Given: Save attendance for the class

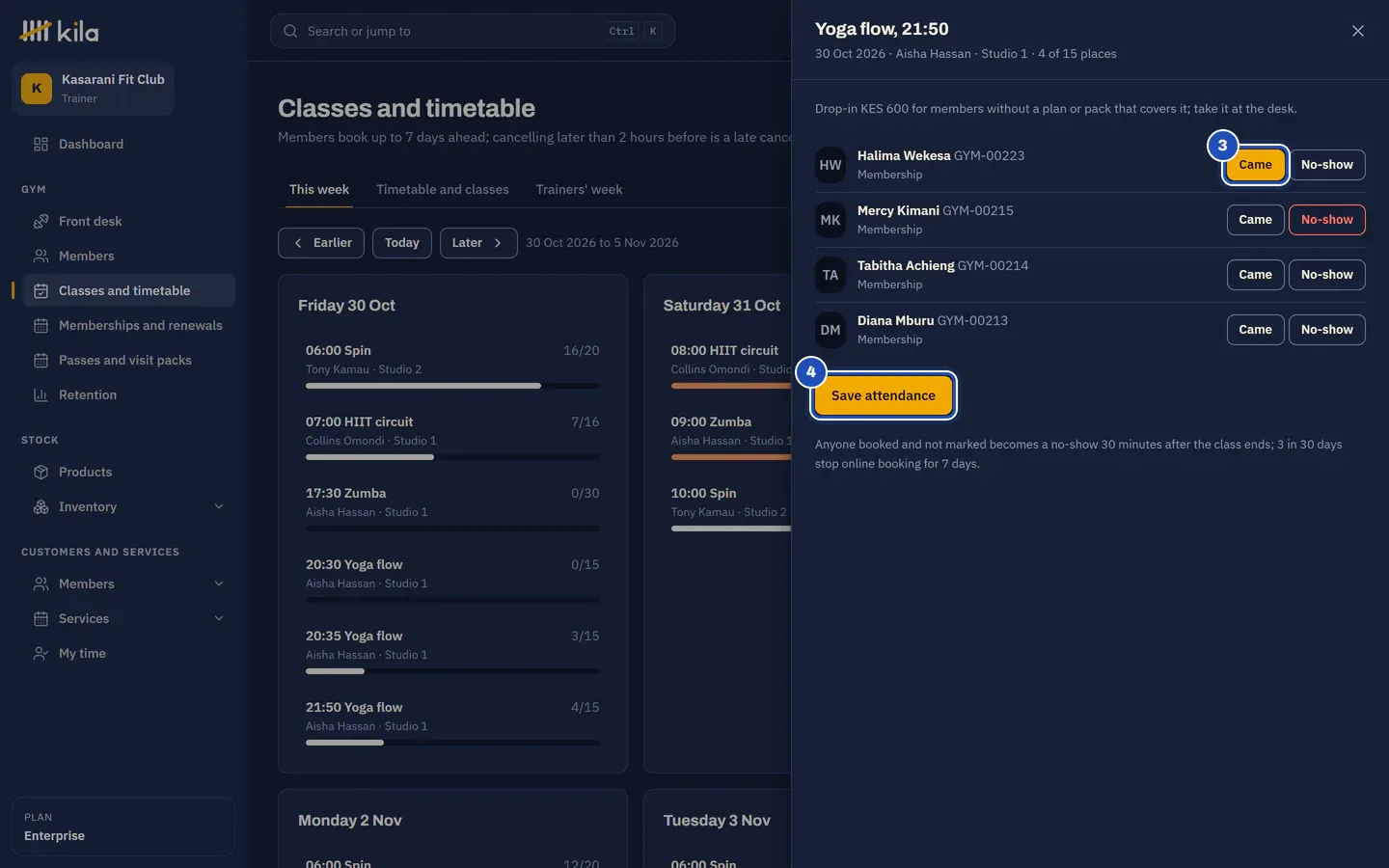Looking at the screenshot, I should 884,395.
